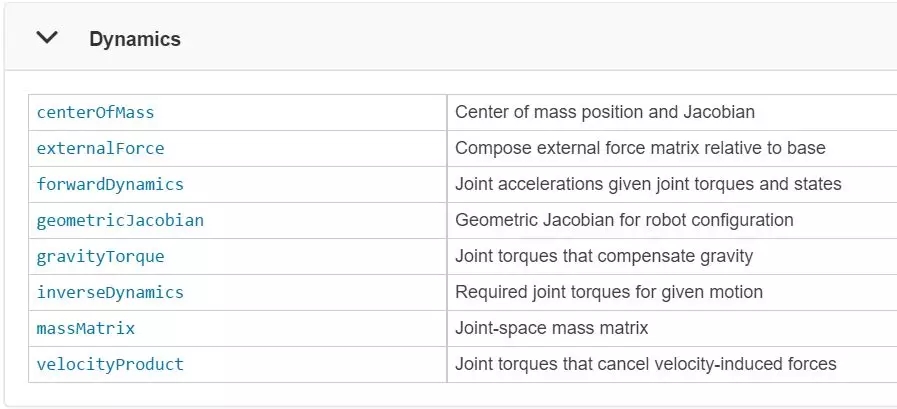Screen dimensions: 897x409
Task: Click 'Required joint torques for given motion' text
Action: tap(609, 292)
